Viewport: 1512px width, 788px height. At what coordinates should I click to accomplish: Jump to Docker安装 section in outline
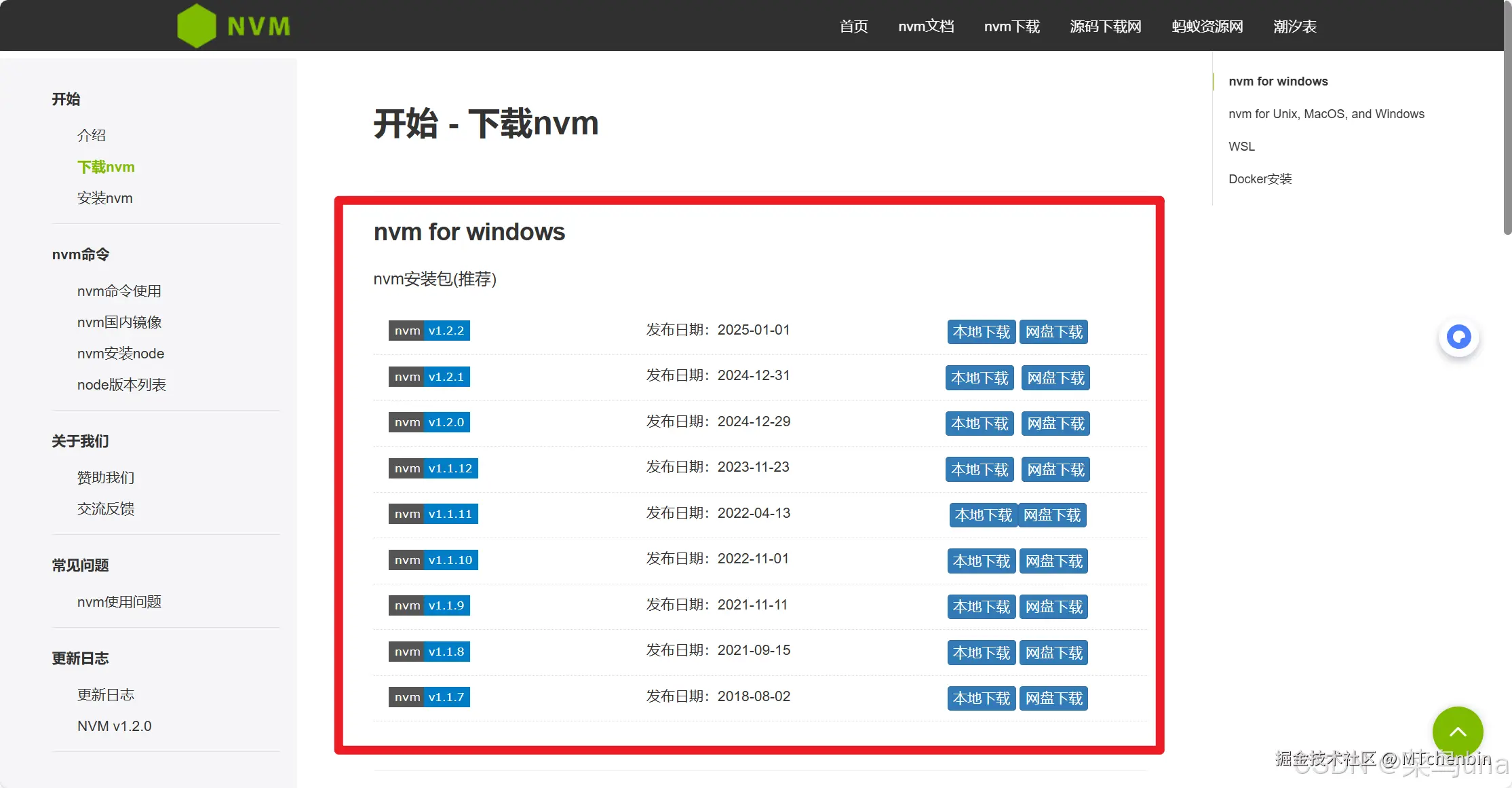pyautogui.click(x=1260, y=179)
